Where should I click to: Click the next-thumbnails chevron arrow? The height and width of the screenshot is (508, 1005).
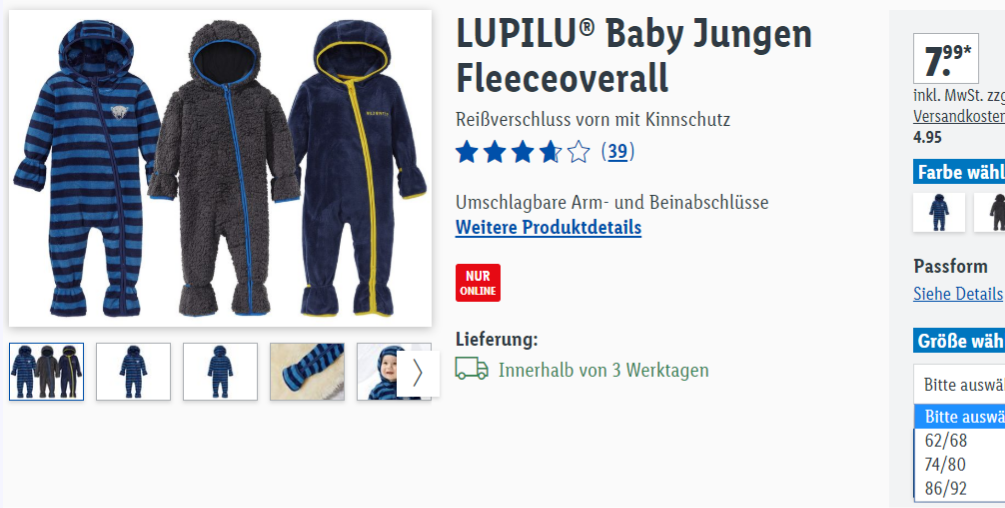click(418, 373)
